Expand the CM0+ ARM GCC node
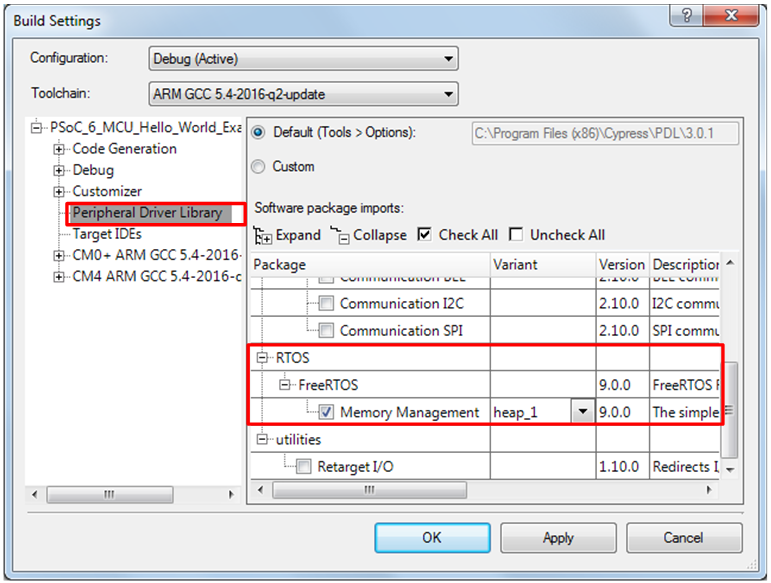The image size is (771, 583). click(x=59, y=255)
